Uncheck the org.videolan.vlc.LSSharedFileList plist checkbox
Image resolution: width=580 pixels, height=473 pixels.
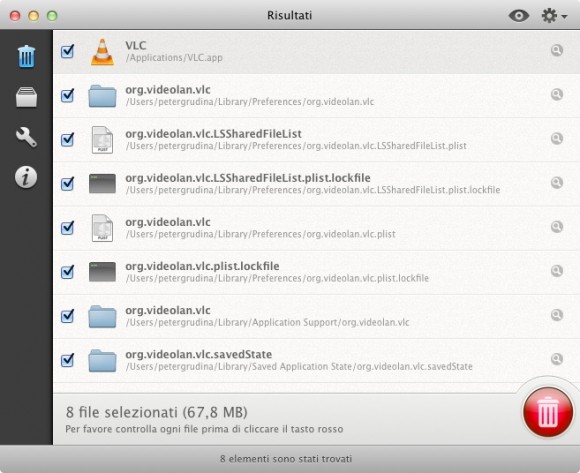click(x=67, y=139)
